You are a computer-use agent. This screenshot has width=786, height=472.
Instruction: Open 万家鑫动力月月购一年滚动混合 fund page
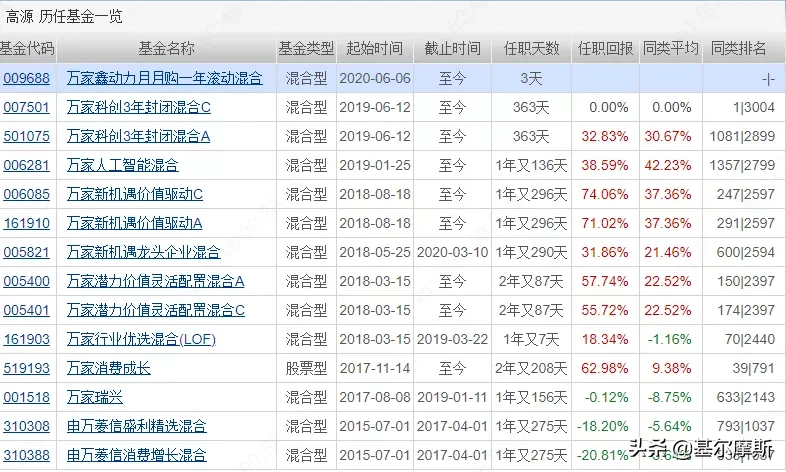pyautogui.click(x=165, y=78)
